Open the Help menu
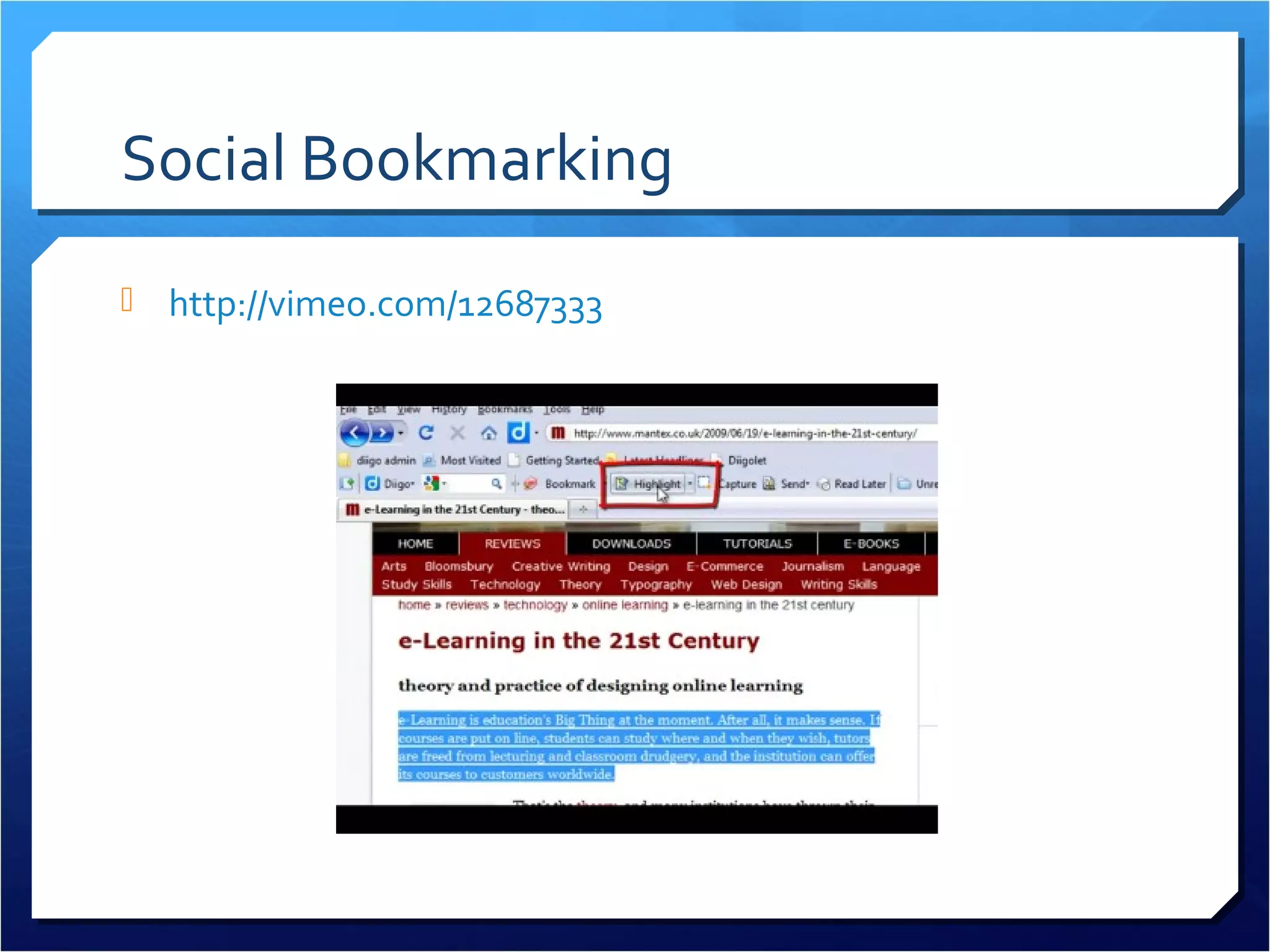This screenshot has width=1270, height=952. [x=593, y=409]
